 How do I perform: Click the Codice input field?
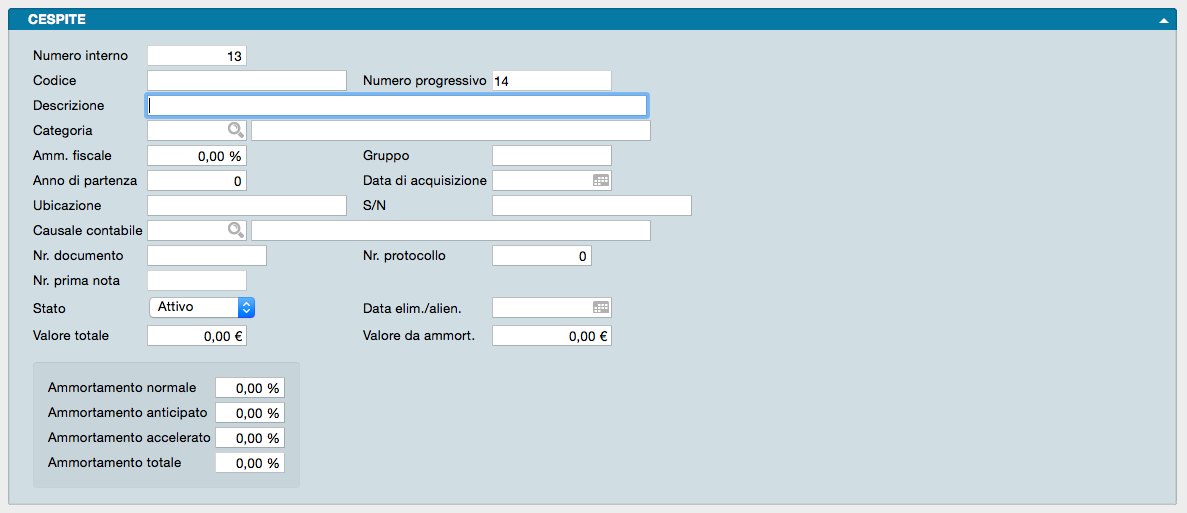tap(246, 81)
